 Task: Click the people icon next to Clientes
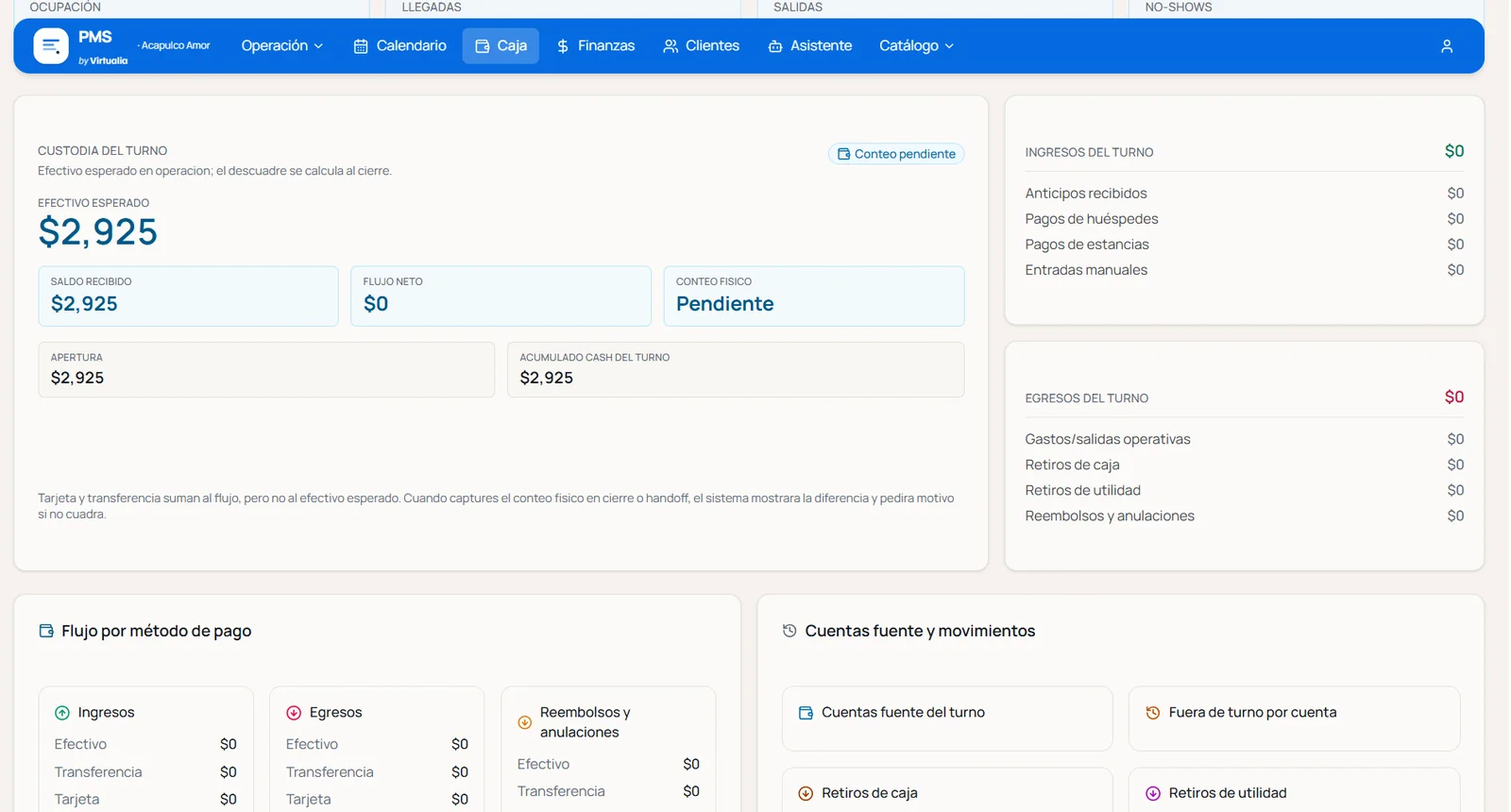[671, 46]
